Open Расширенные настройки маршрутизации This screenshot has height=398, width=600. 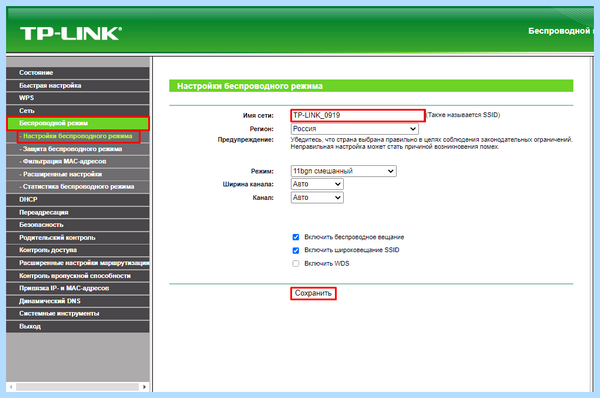click(78, 263)
